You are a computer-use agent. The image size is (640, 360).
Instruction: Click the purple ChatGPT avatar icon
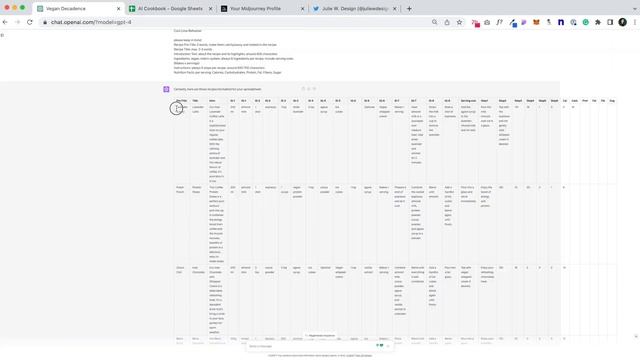166,89
